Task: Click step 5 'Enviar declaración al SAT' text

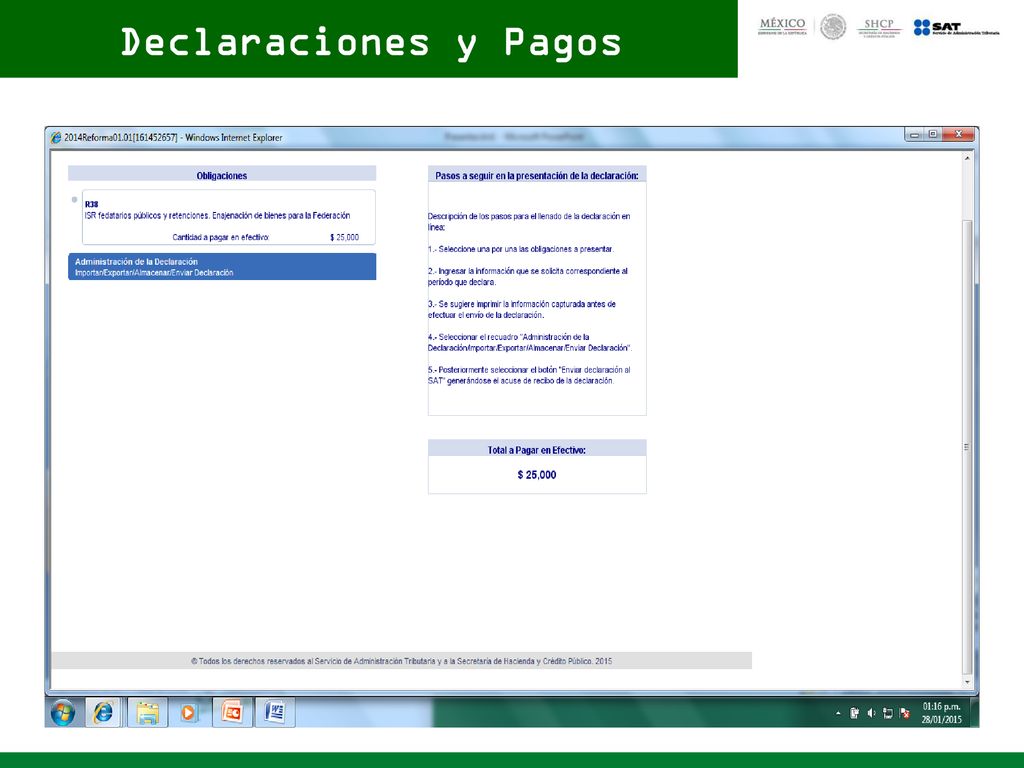Action: 529,375
